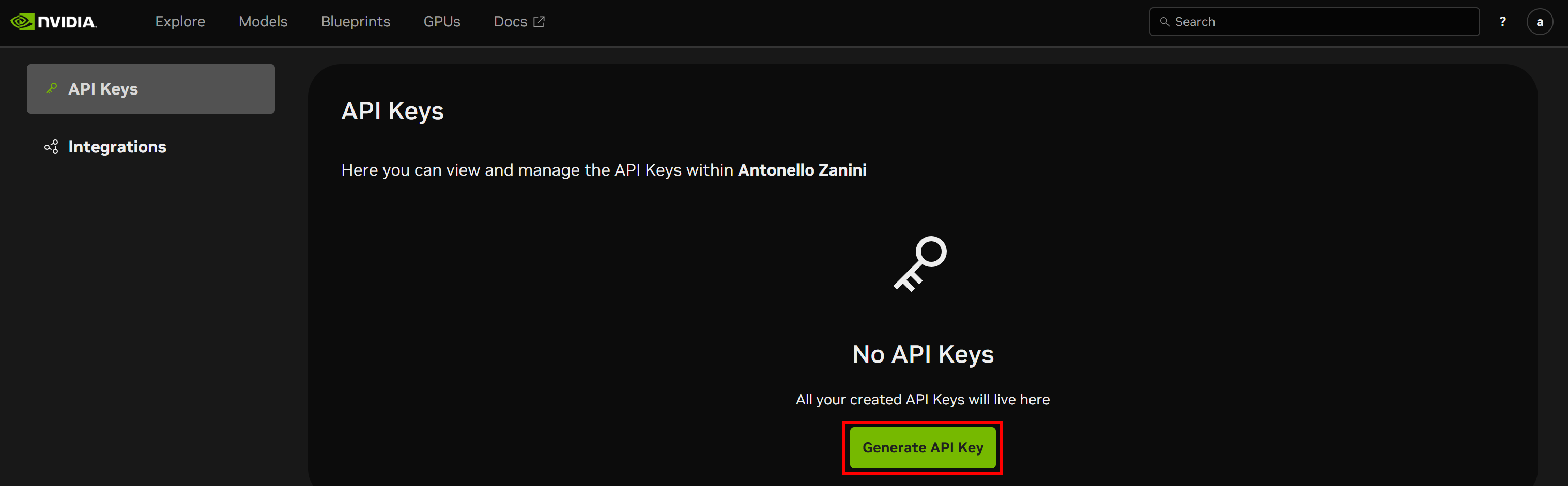
Task: Click the NVIDIA logo
Action: 54,21
